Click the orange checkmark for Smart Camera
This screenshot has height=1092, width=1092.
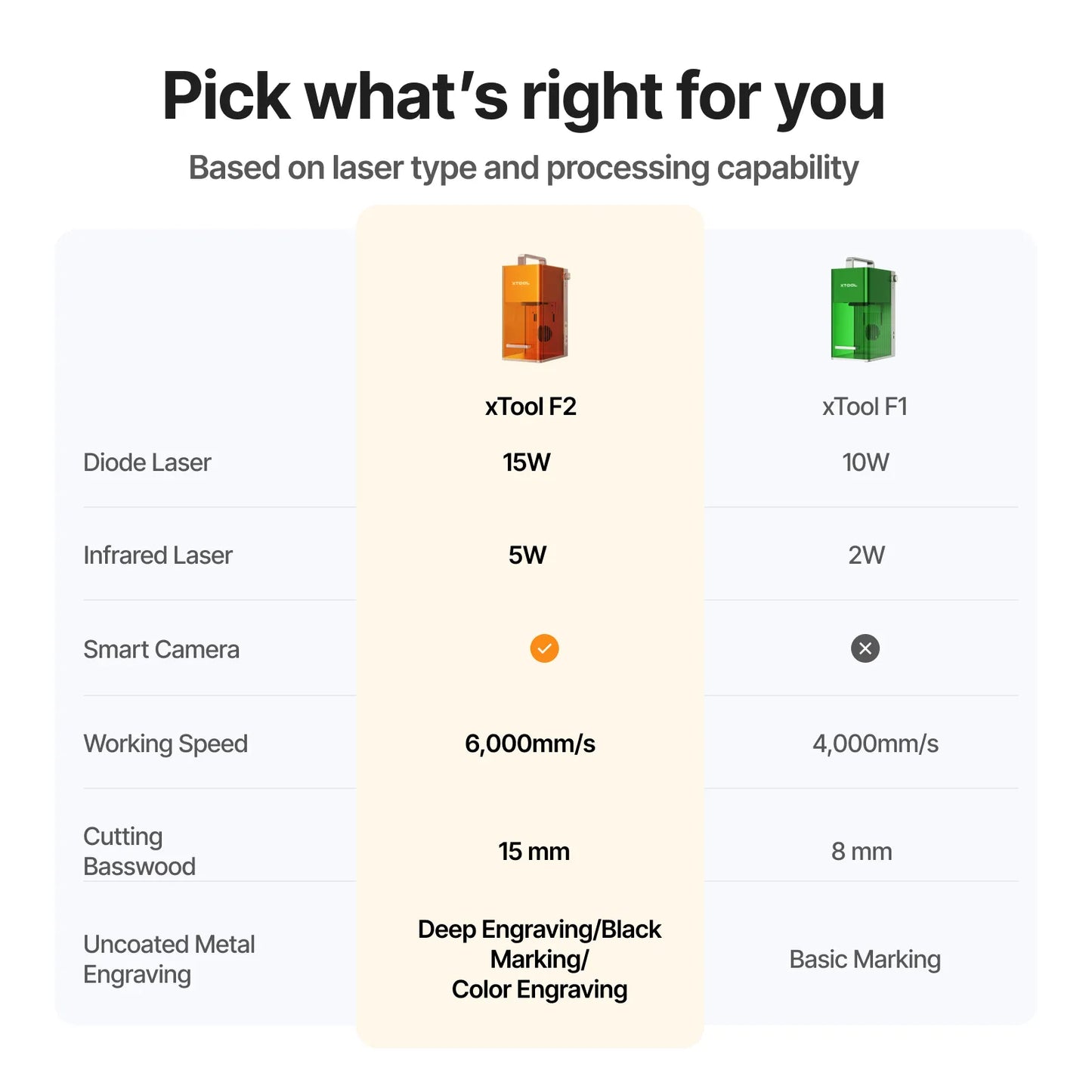[544, 648]
